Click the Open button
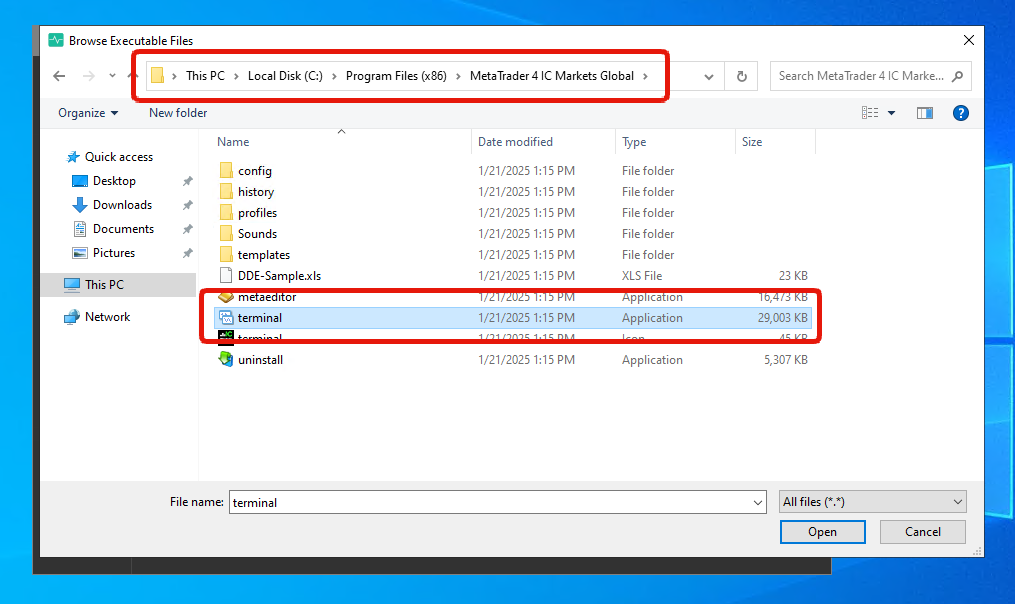This screenshot has height=604, width=1015. tap(822, 531)
